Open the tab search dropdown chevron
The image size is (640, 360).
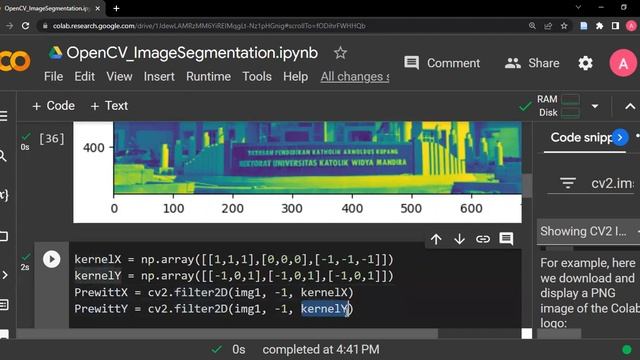578,7
